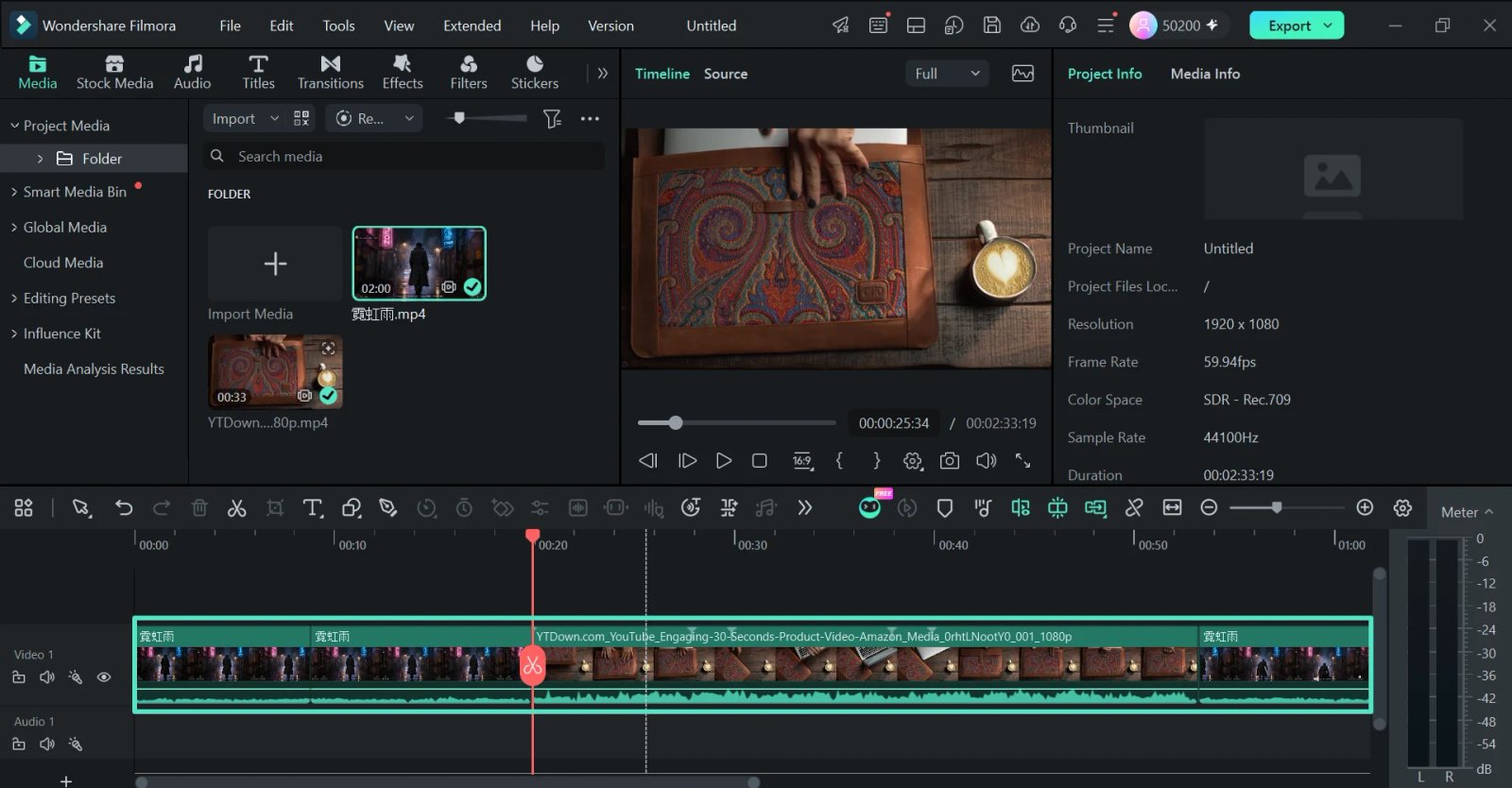1512x788 pixels.
Task: Expand the Global Media section
Action: (14, 228)
